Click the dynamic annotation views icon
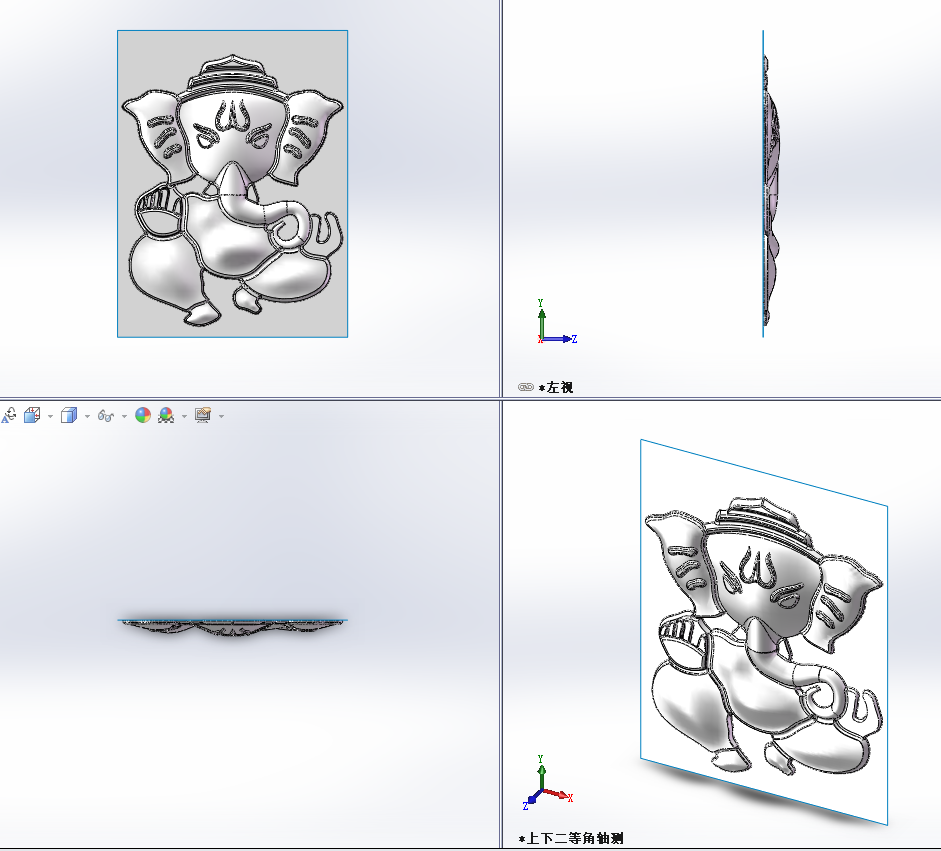 9,415
